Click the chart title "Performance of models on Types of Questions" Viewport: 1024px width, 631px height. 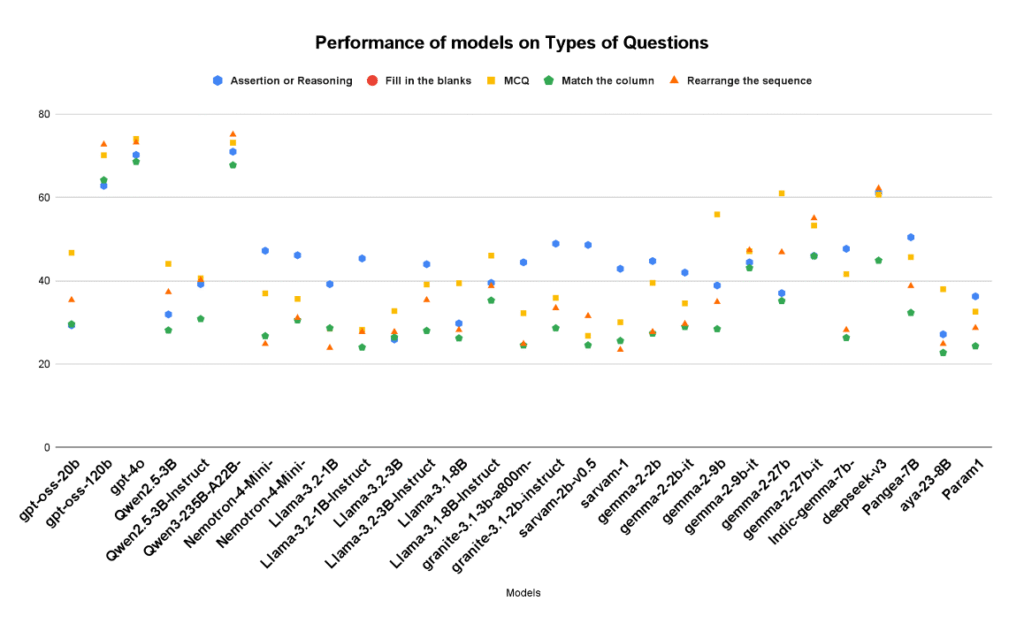coord(512,43)
